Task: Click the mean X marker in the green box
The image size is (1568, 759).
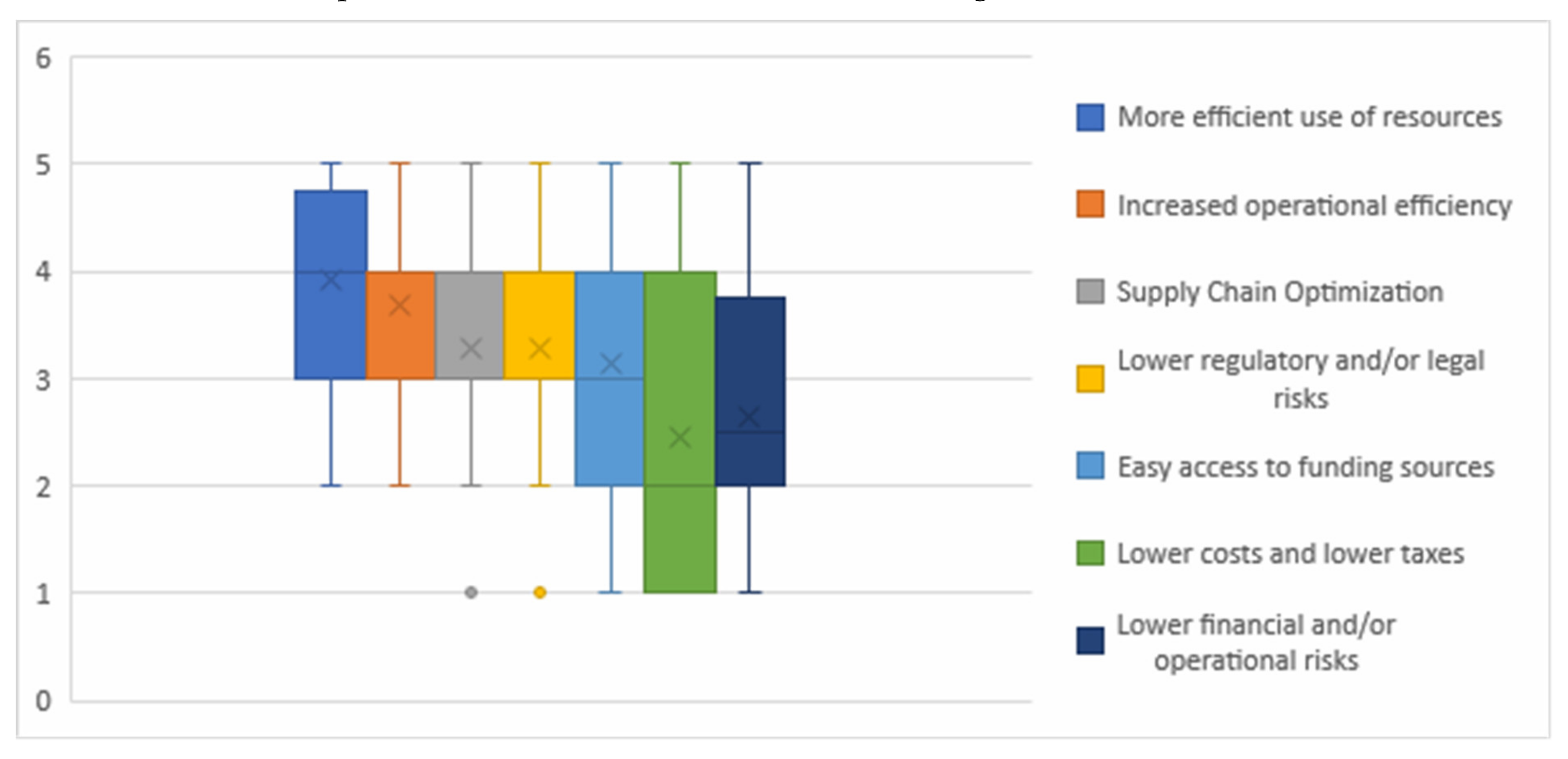Action: [x=680, y=437]
